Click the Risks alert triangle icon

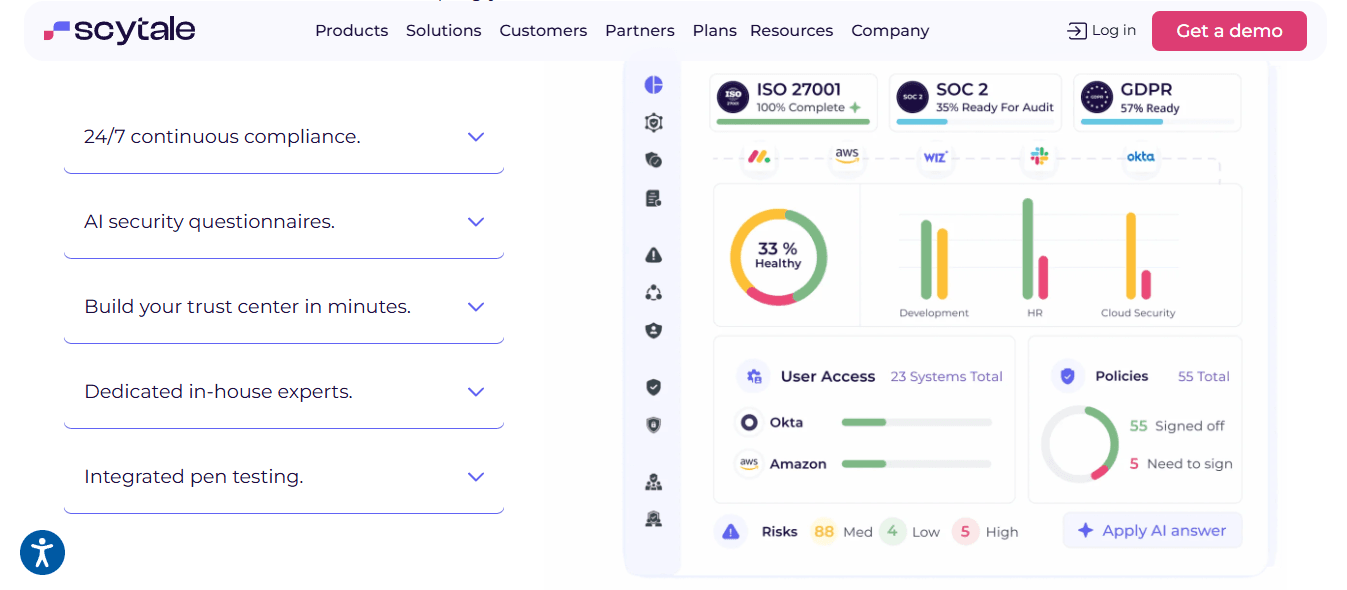point(731,532)
